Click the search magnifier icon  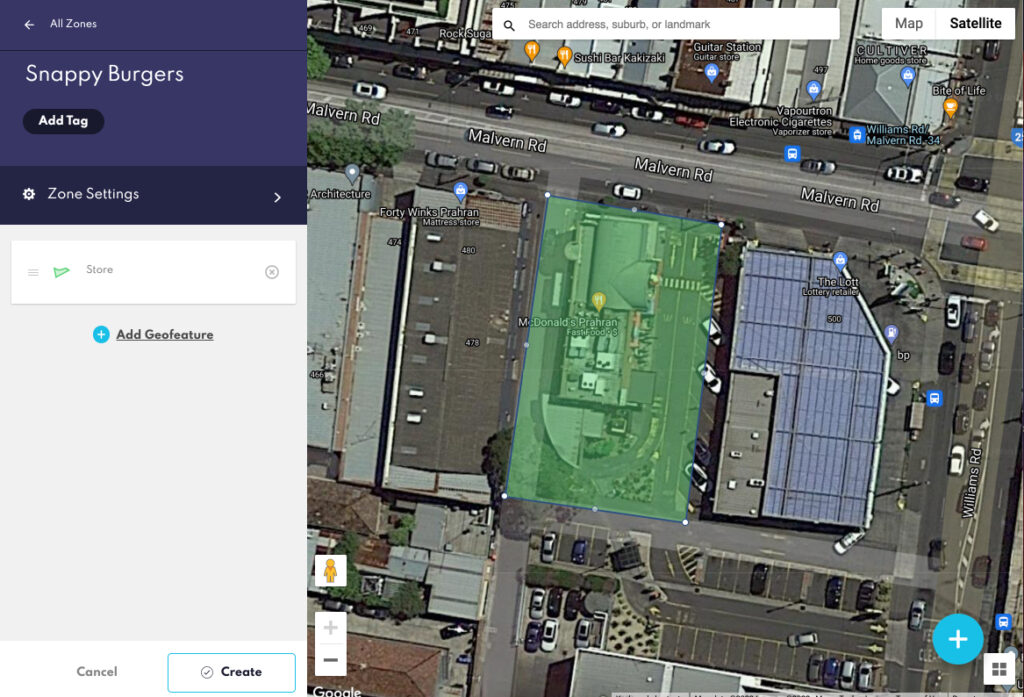point(509,25)
